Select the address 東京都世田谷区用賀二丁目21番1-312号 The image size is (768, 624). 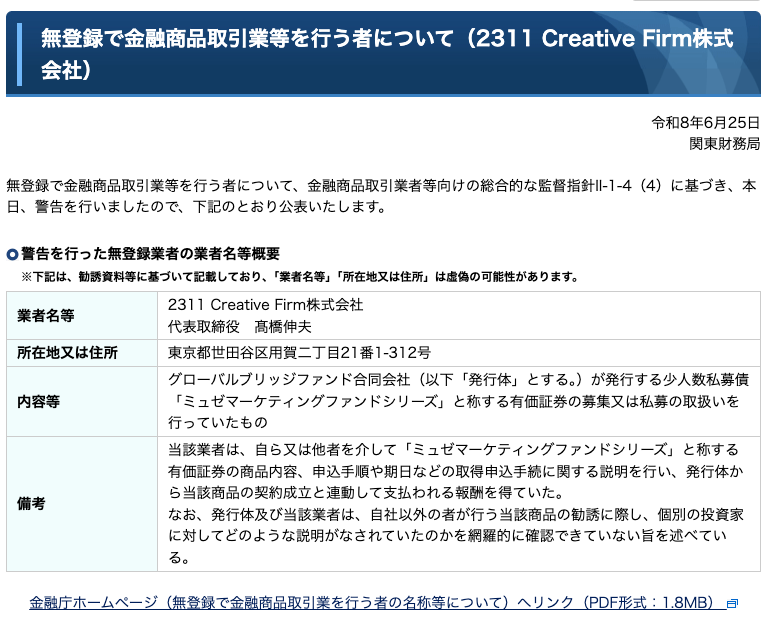point(299,353)
